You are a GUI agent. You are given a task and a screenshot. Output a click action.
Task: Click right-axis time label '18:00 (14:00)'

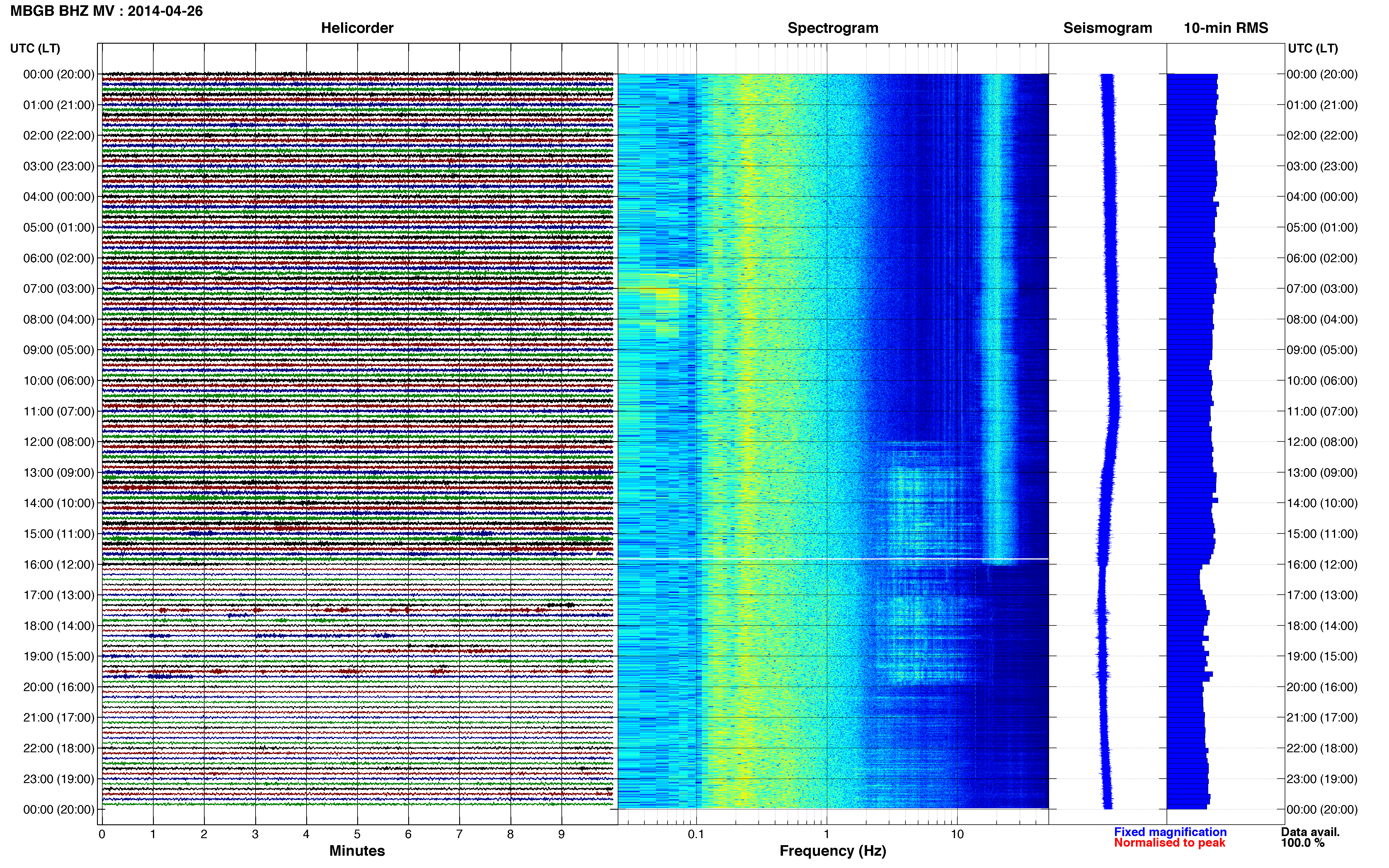pyautogui.click(x=1322, y=626)
